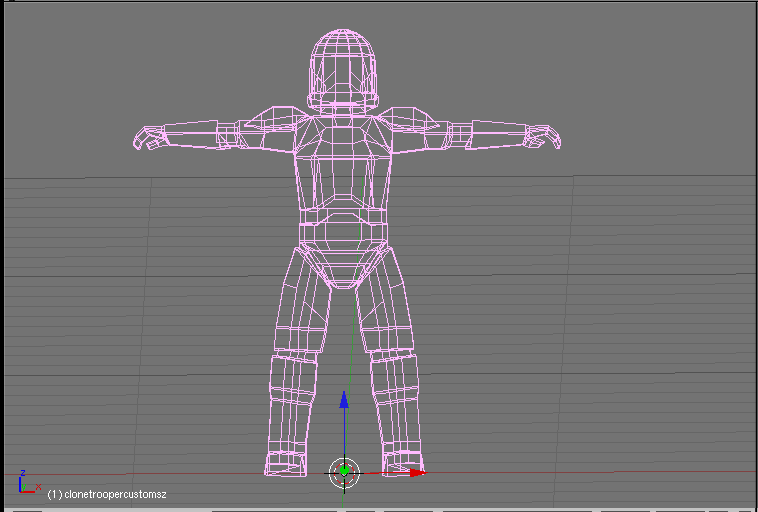Click the object name text "(1) clonetroopercustomsz"
Screen dimensions: 758x512
tap(107, 495)
